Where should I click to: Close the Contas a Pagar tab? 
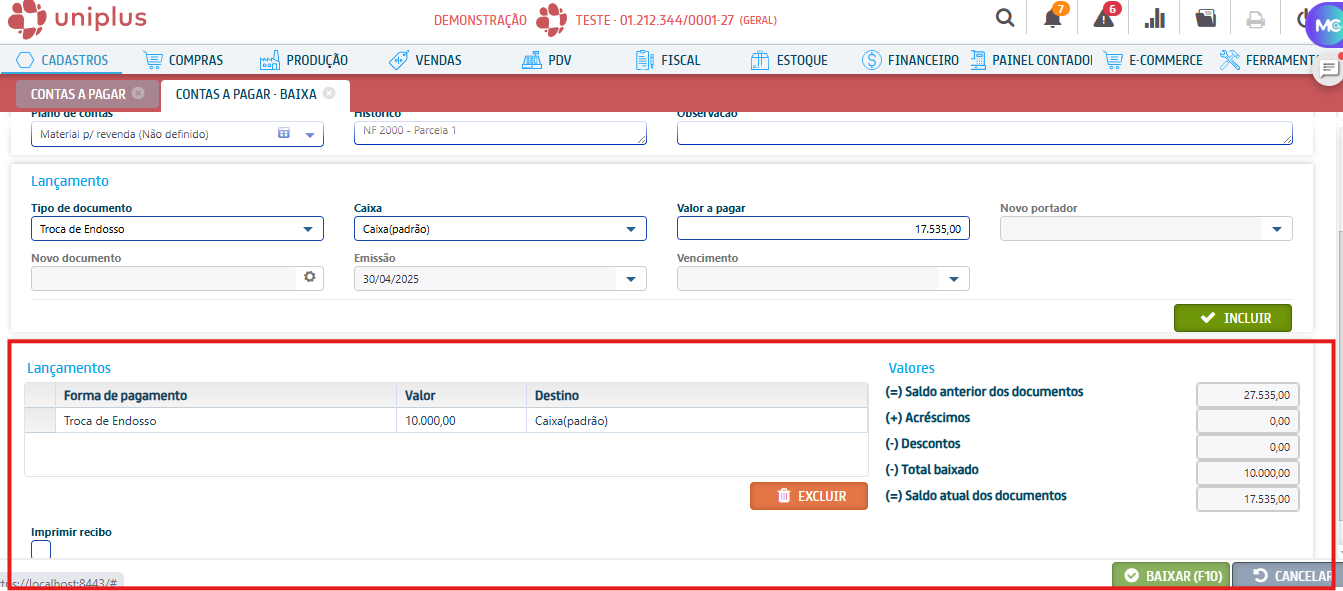[x=138, y=94]
